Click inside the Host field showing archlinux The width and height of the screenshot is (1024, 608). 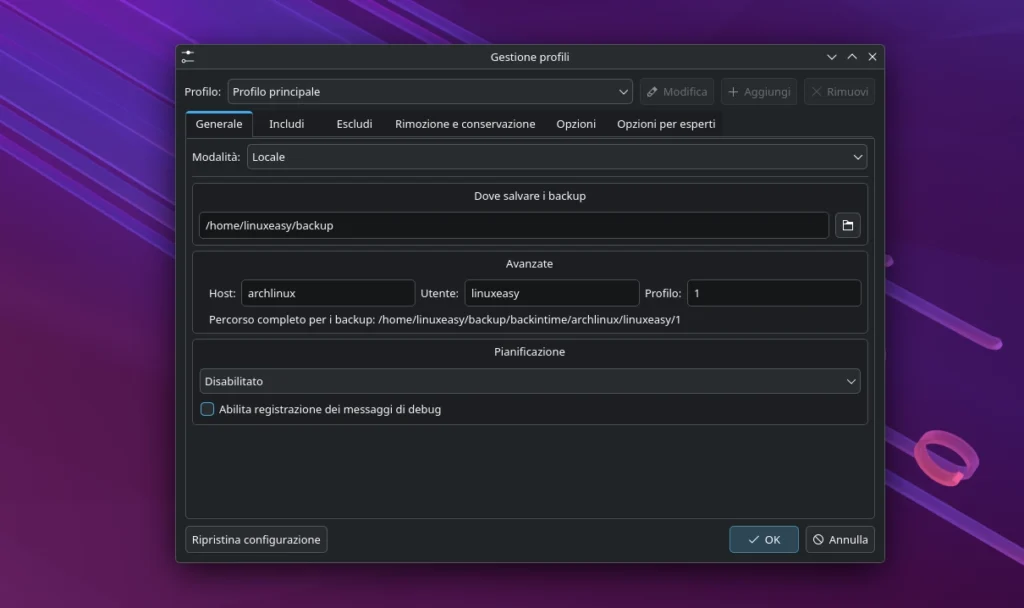[327, 293]
